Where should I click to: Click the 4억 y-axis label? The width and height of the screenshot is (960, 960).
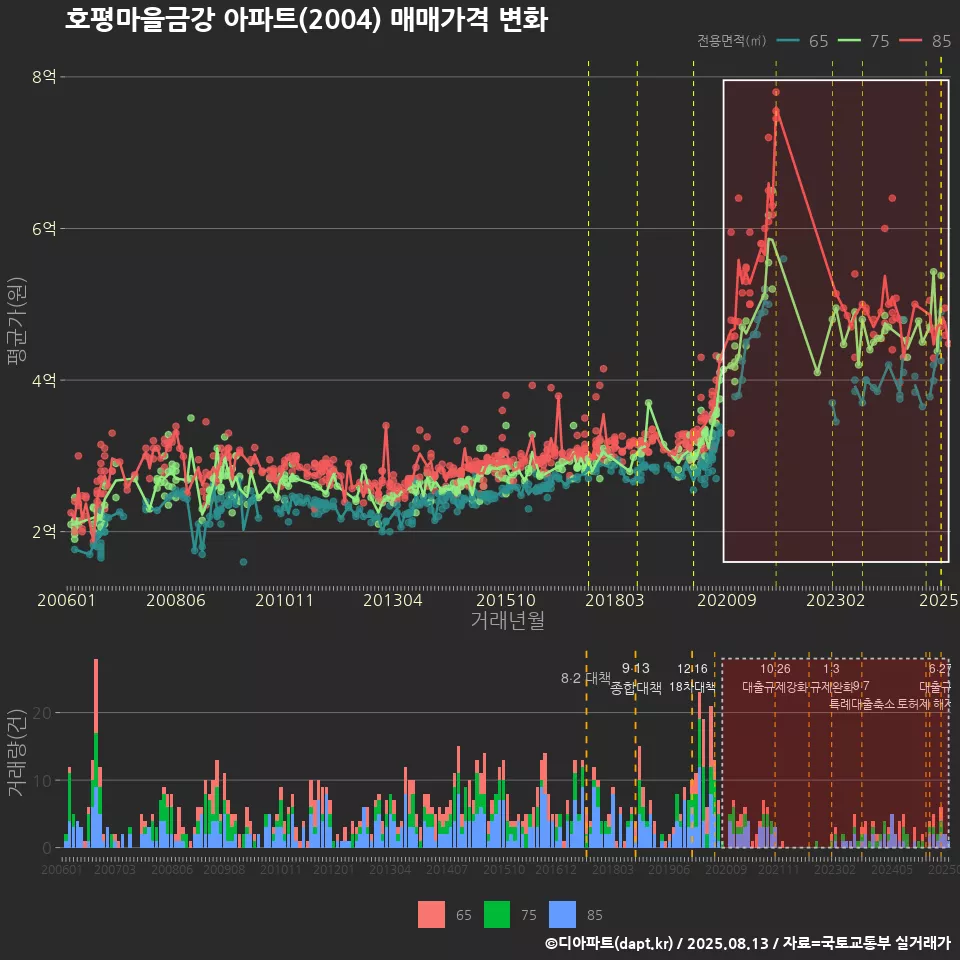44,380
